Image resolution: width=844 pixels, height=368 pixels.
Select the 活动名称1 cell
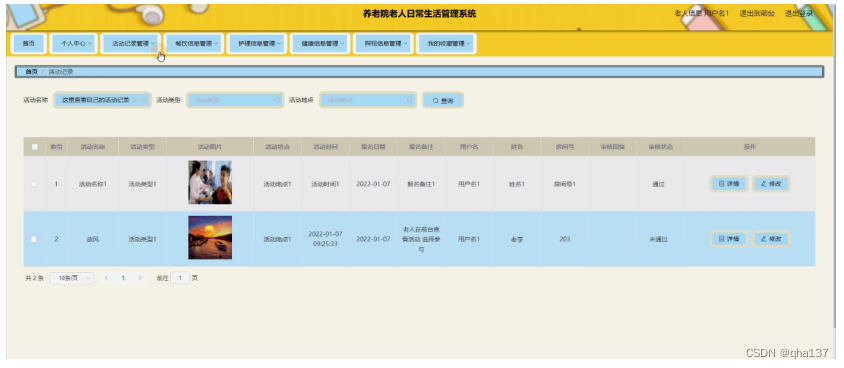pos(93,184)
